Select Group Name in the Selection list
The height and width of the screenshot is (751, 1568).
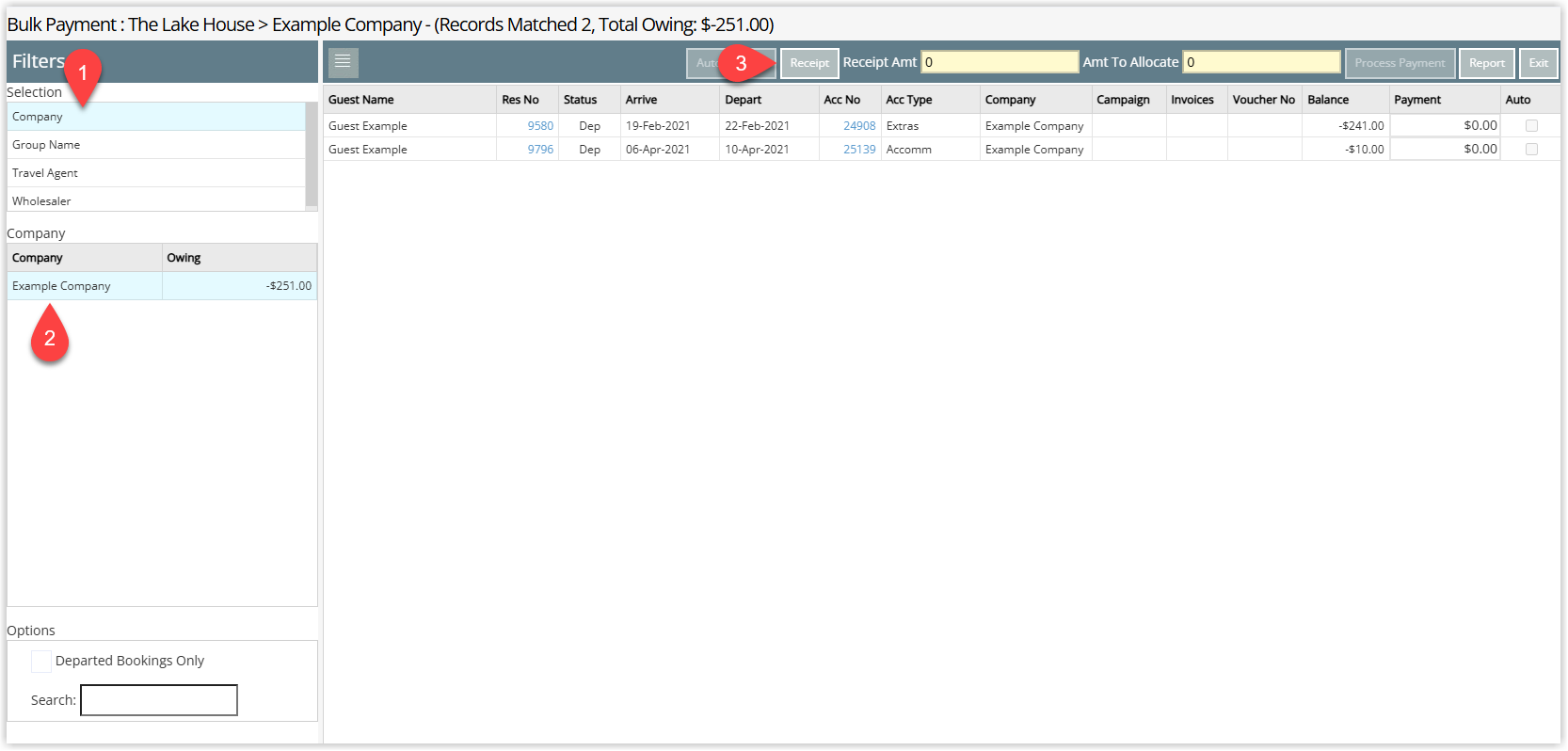click(x=156, y=145)
